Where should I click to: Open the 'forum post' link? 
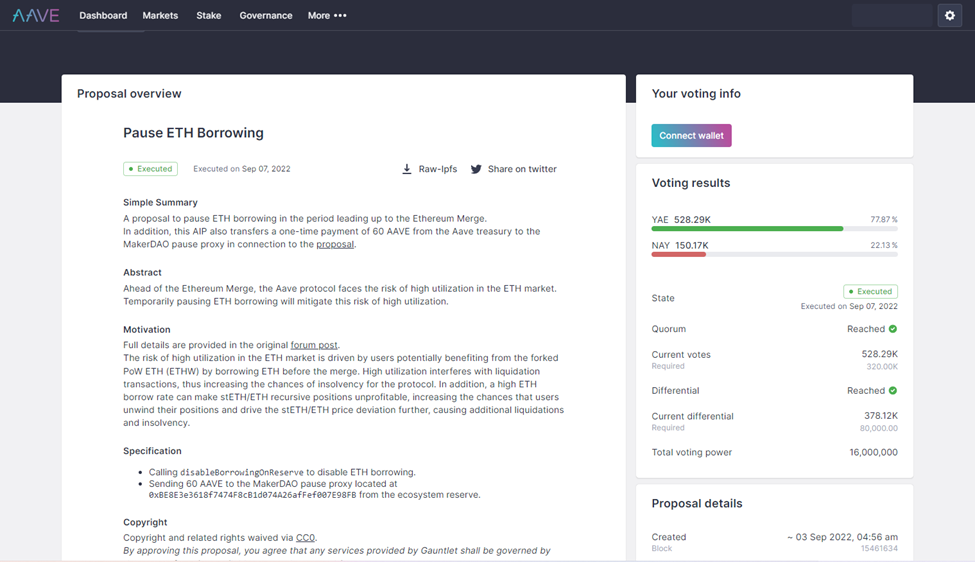point(314,345)
